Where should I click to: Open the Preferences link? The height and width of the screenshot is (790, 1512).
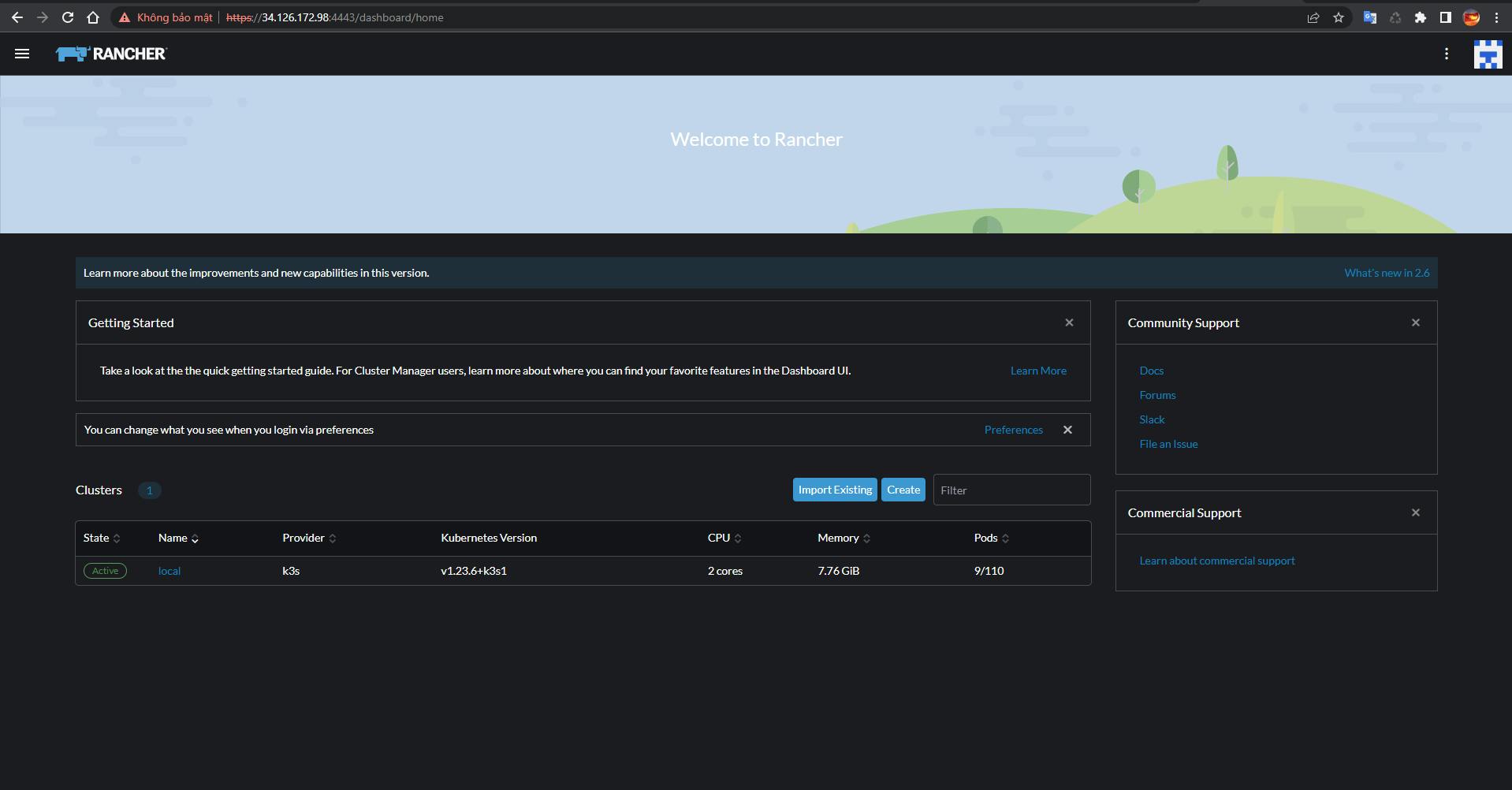point(1013,430)
